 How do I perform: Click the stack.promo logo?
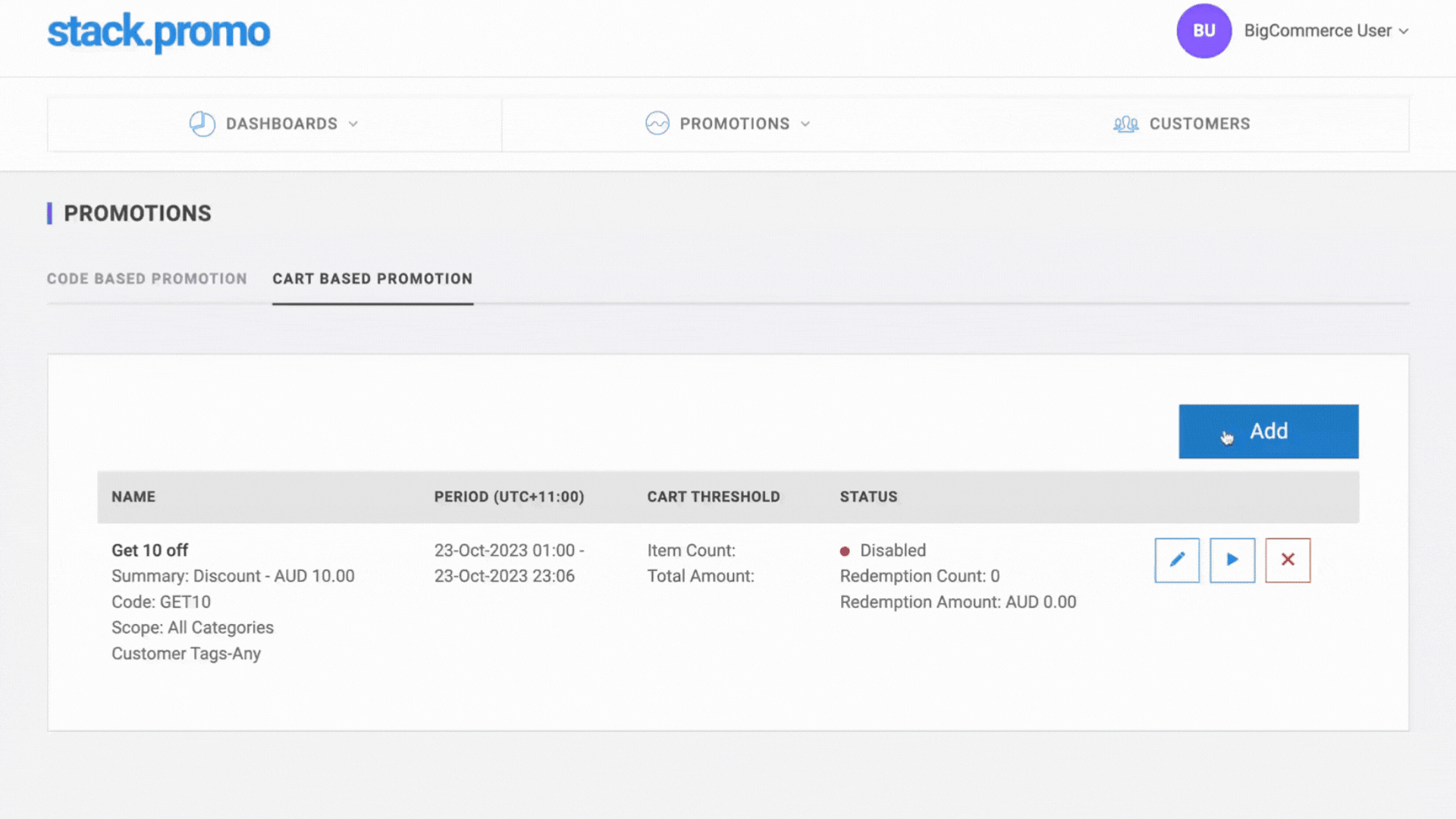coord(158,32)
